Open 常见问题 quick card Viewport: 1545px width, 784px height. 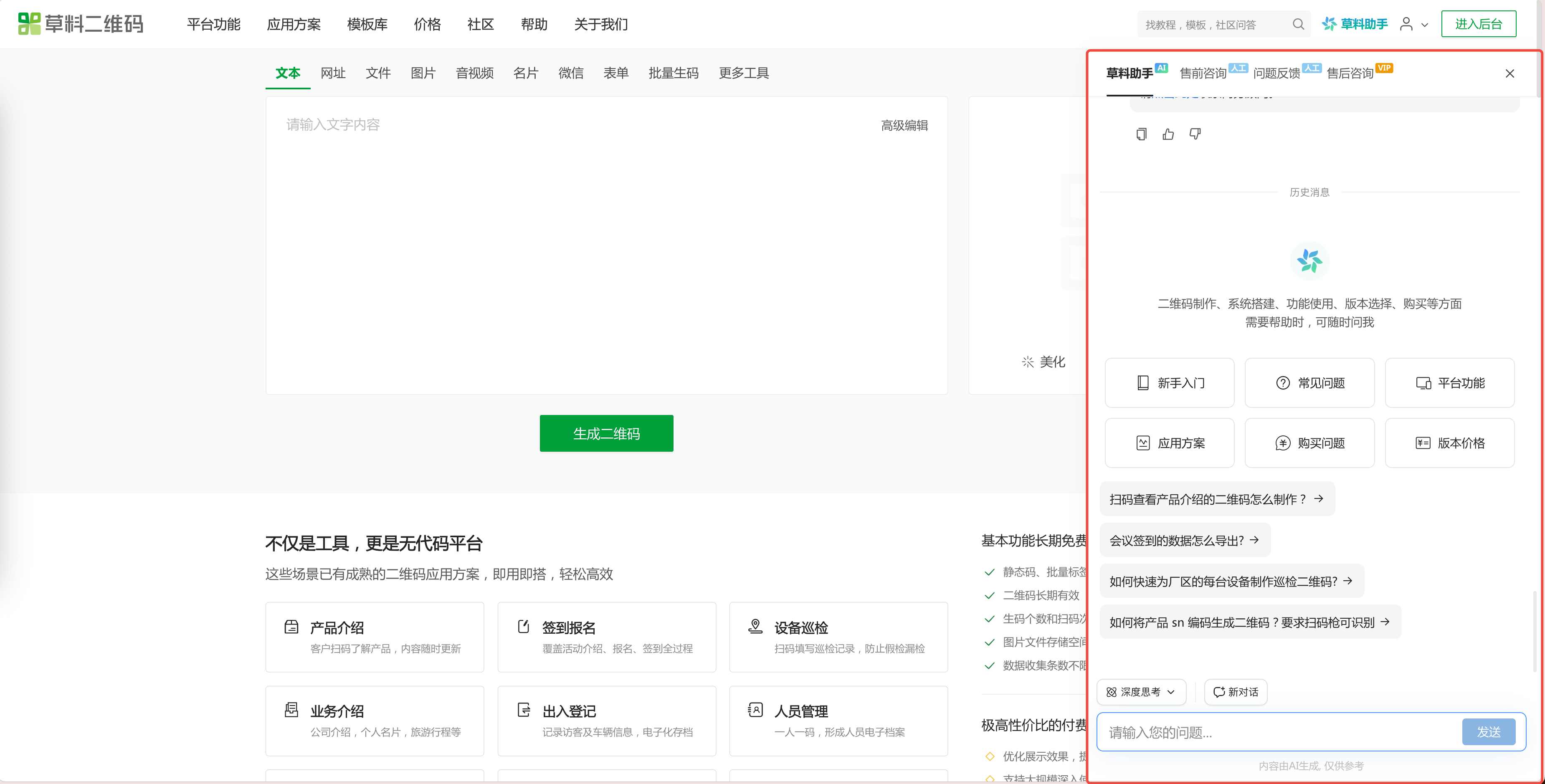click(1309, 383)
